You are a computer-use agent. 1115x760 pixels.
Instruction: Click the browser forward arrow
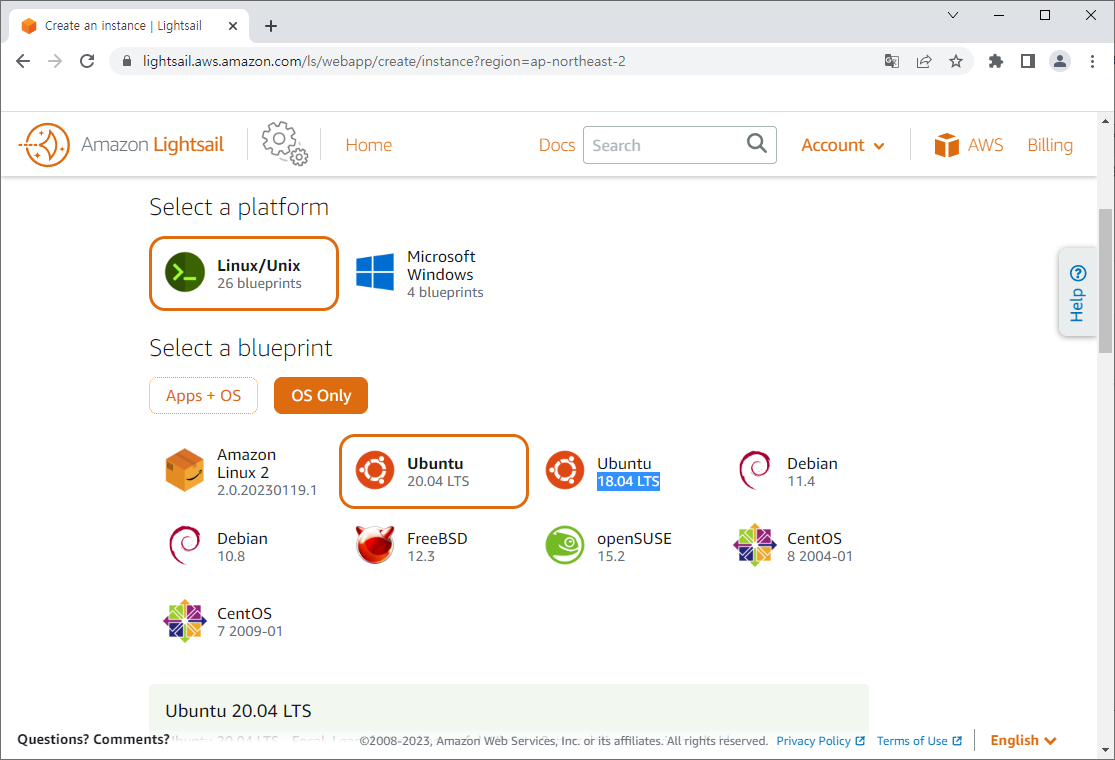[55, 61]
